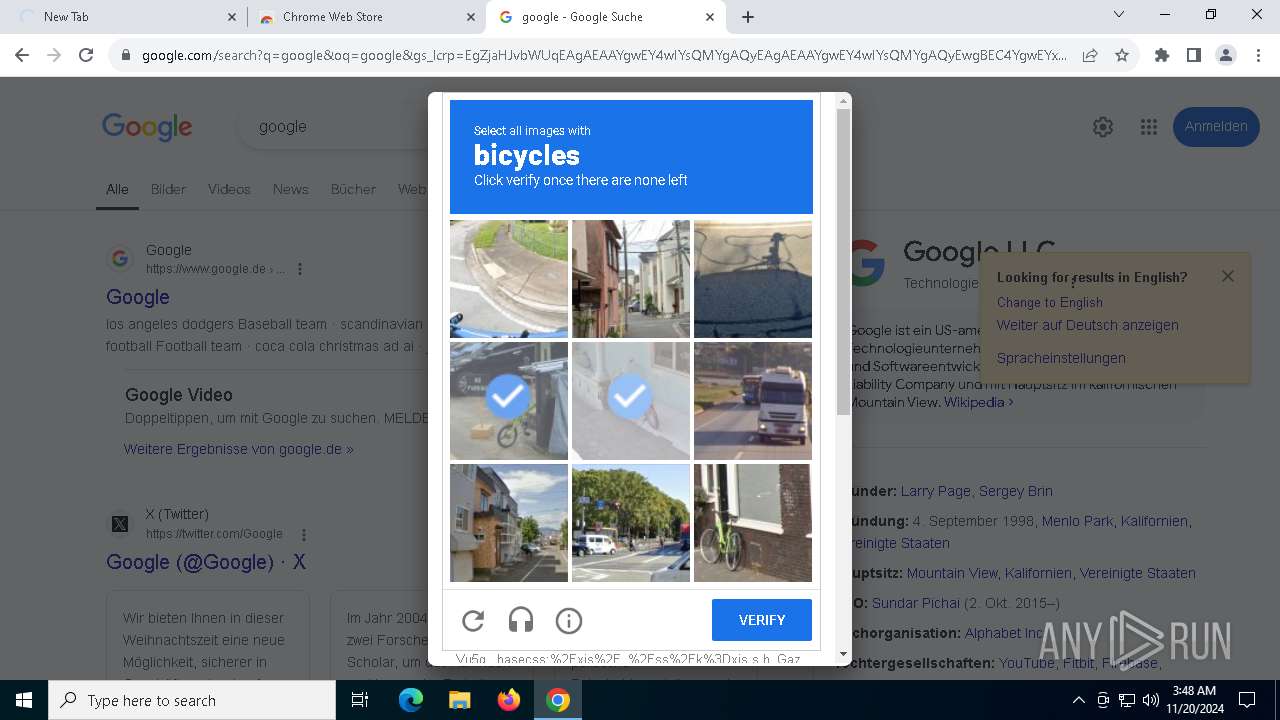Reload the page in Chrome
Viewport: 1280px width, 720px height.
86,56
